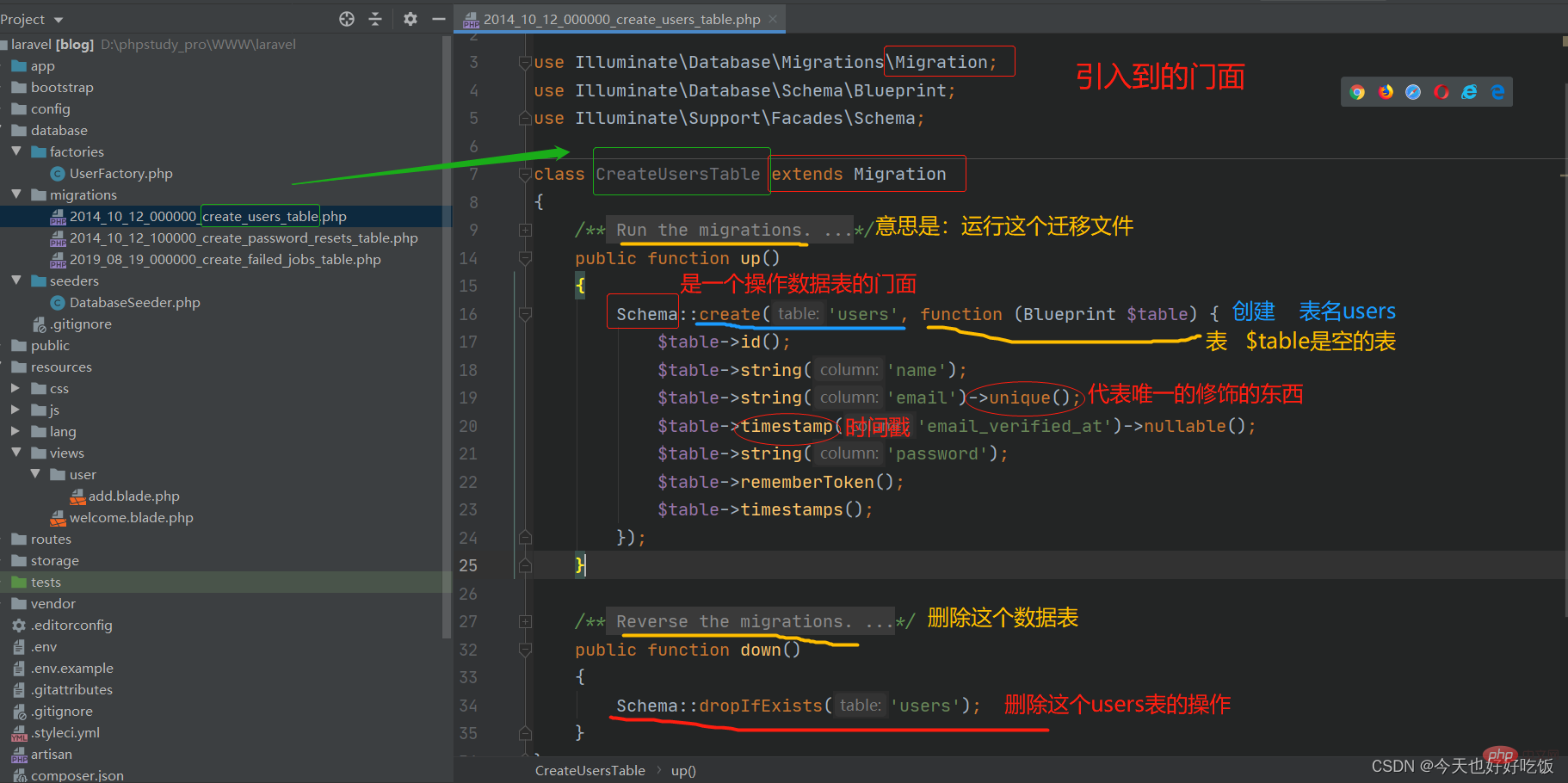Fold the use imports block at line 3
This screenshot has height=783, width=1568.
(525, 62)
